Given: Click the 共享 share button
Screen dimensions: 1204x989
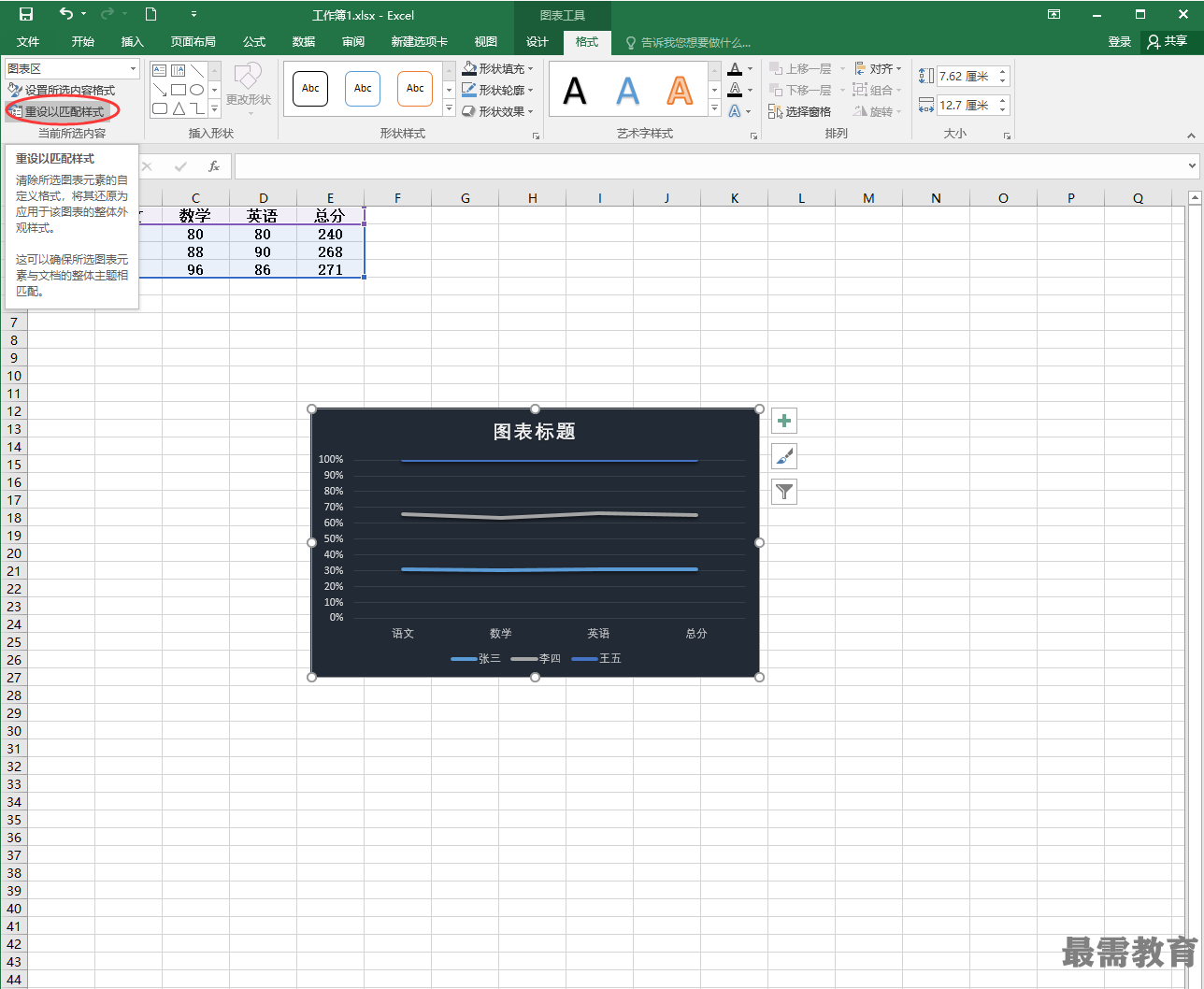Looking at the screenshot, I should pos(1168,42).
